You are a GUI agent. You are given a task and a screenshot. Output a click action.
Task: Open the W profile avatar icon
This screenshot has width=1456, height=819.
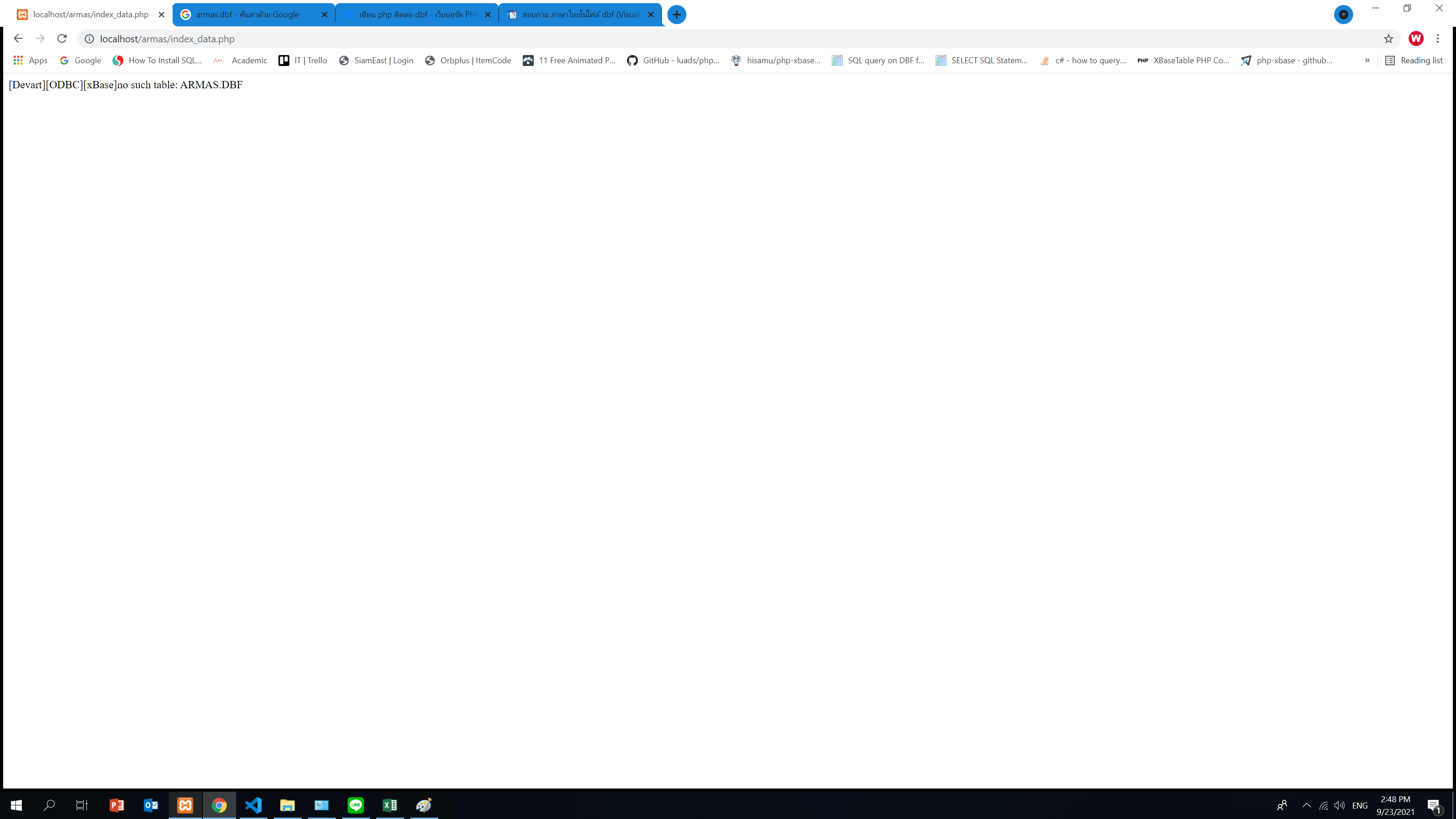pos(1416,38)
